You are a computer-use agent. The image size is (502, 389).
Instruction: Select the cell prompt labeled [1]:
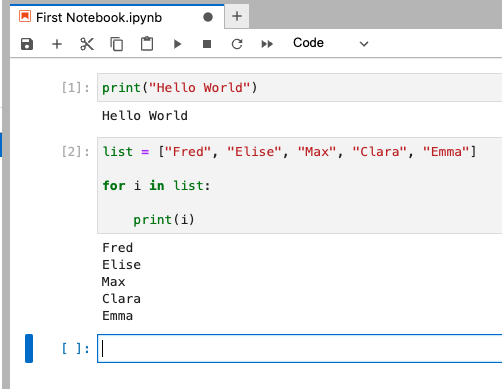click(x=76, y=88)
